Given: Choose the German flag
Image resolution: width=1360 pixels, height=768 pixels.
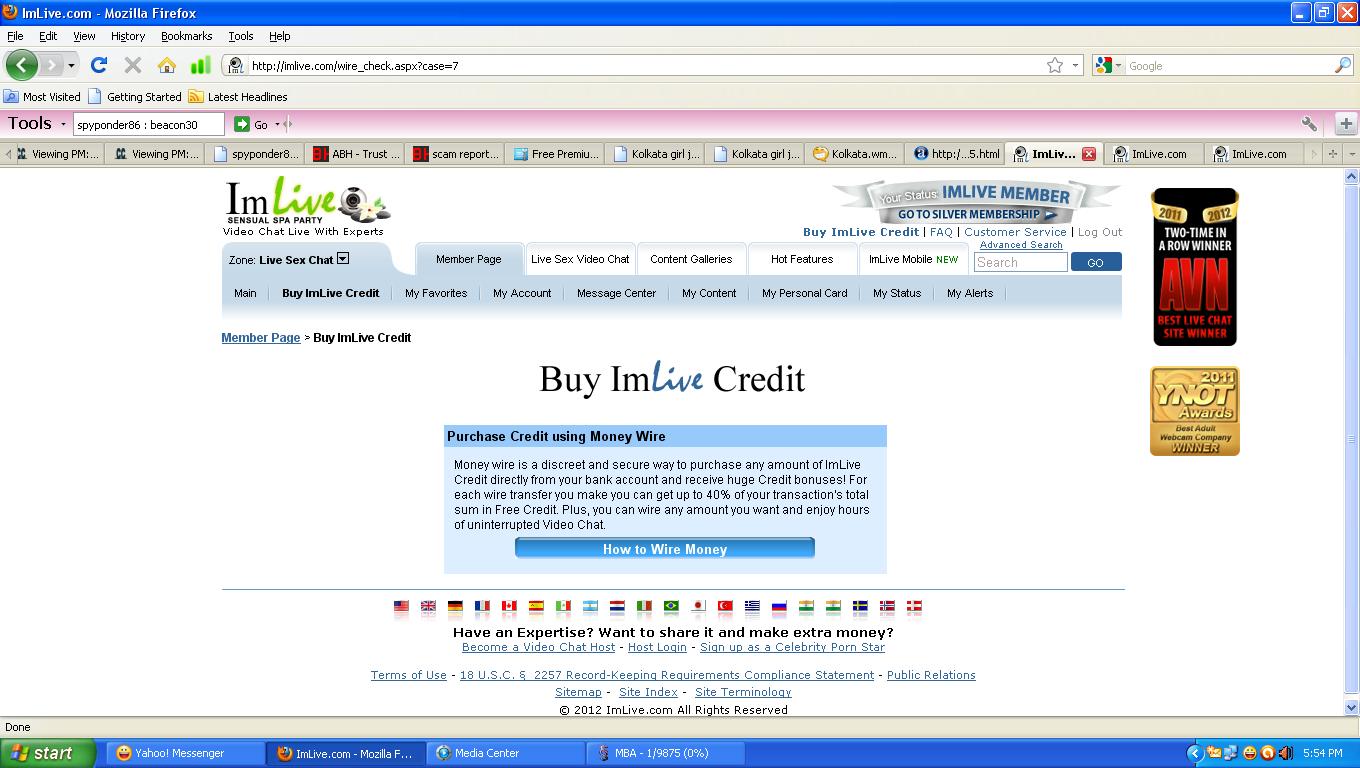Looking at the screenshot, I should tap(455, 606).
